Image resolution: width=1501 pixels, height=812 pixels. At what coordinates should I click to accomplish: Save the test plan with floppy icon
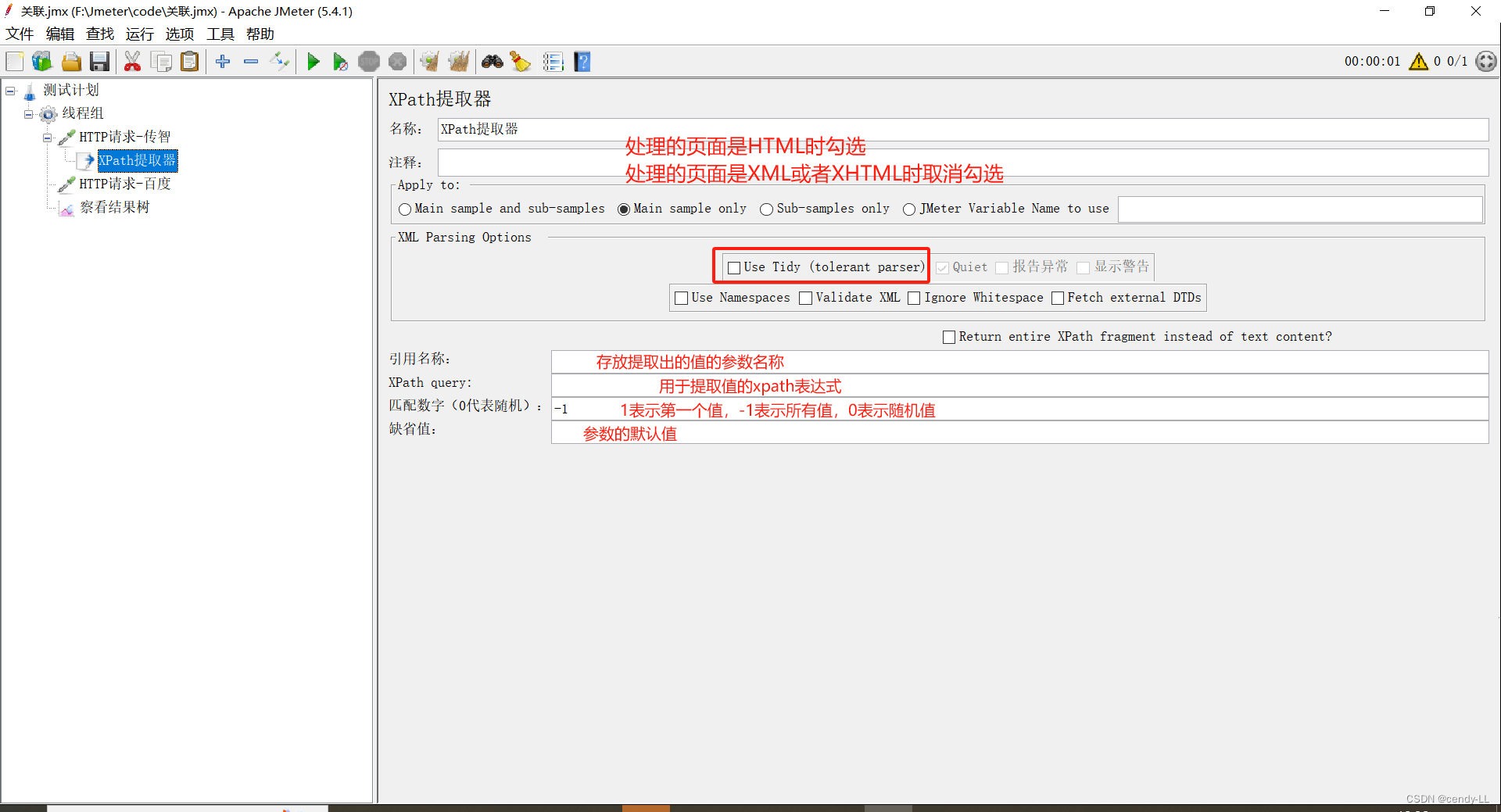99,61
